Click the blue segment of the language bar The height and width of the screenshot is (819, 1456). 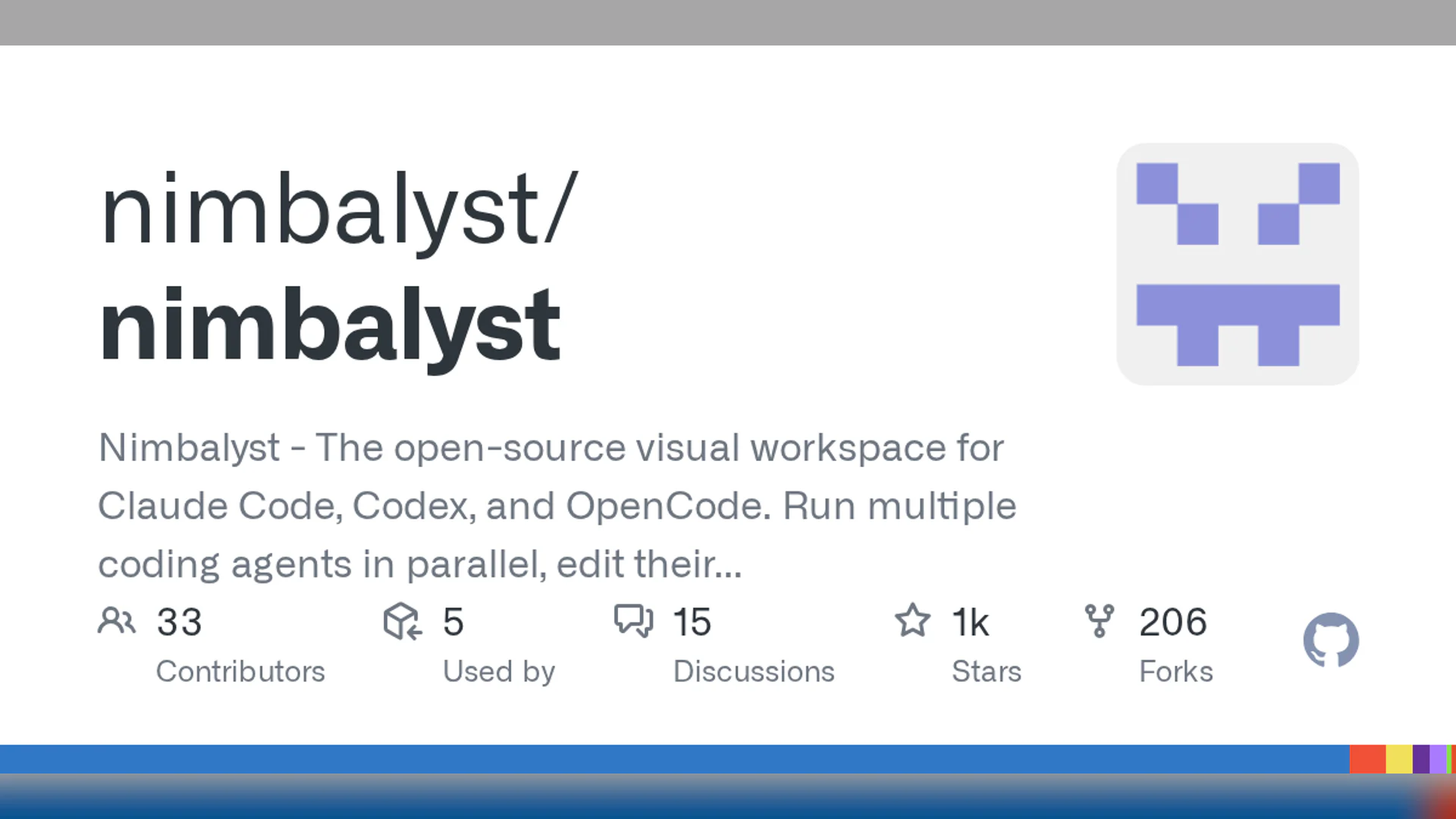675,759
